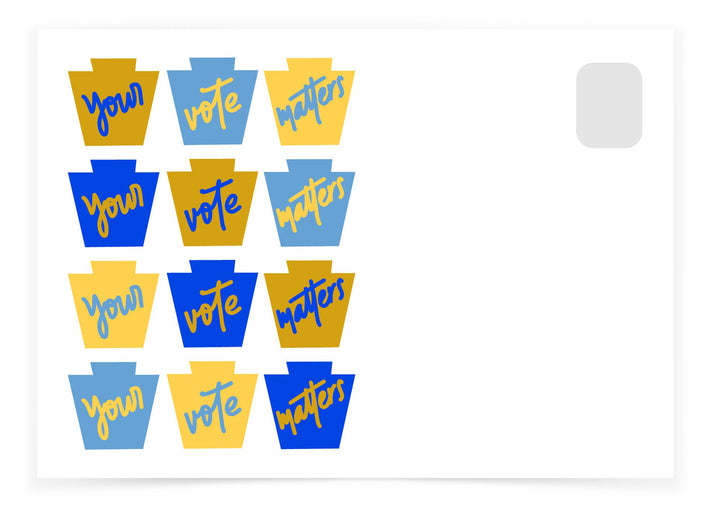
Task: Click the pale yellow 'vote' keystone badge
Action: tap(212, 404)
